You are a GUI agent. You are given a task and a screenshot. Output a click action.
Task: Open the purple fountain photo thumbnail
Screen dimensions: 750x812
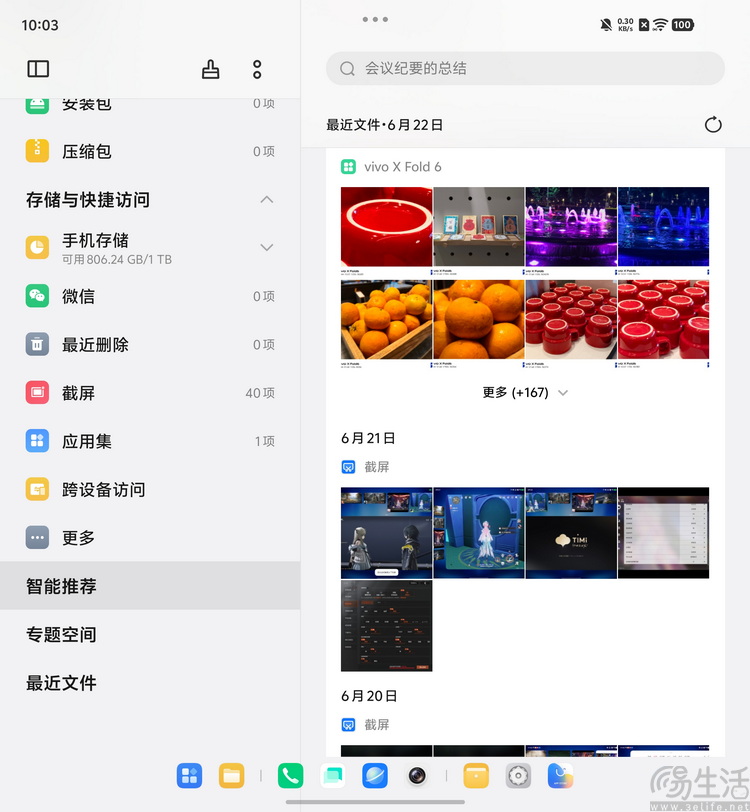[x=571, y=226]
